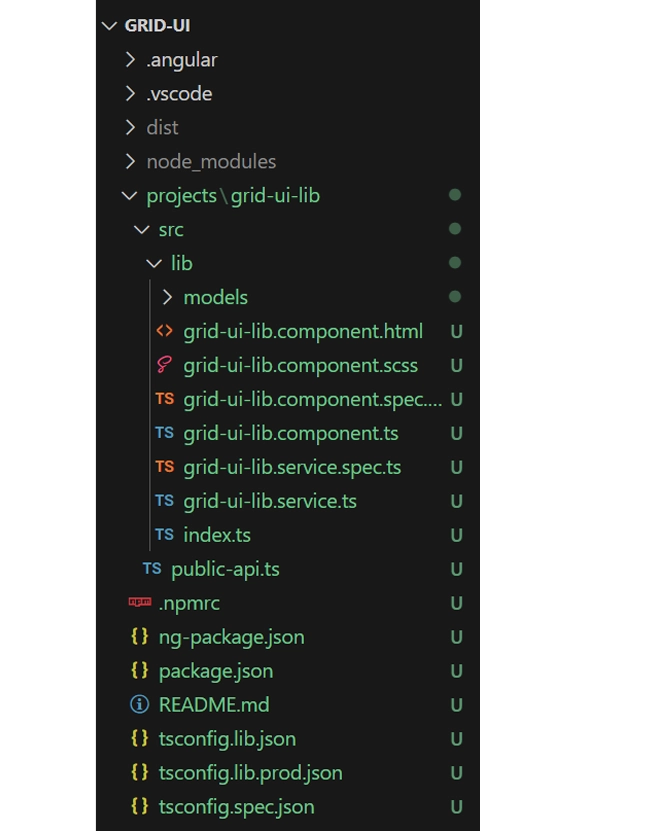The width and height of the screenshot is (645, 831).
Task: Click the TS icon of grid-ui-lib.service.ts
Action: (x=164, y=500)
